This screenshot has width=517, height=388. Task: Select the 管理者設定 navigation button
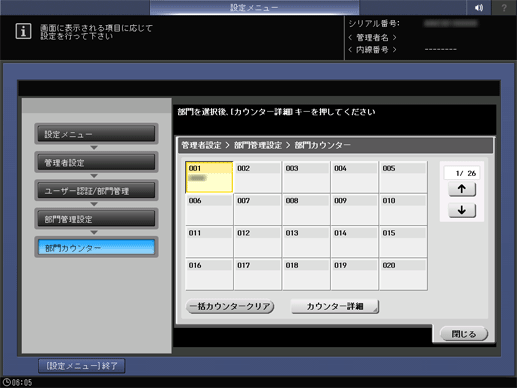[x=96, y=162]
